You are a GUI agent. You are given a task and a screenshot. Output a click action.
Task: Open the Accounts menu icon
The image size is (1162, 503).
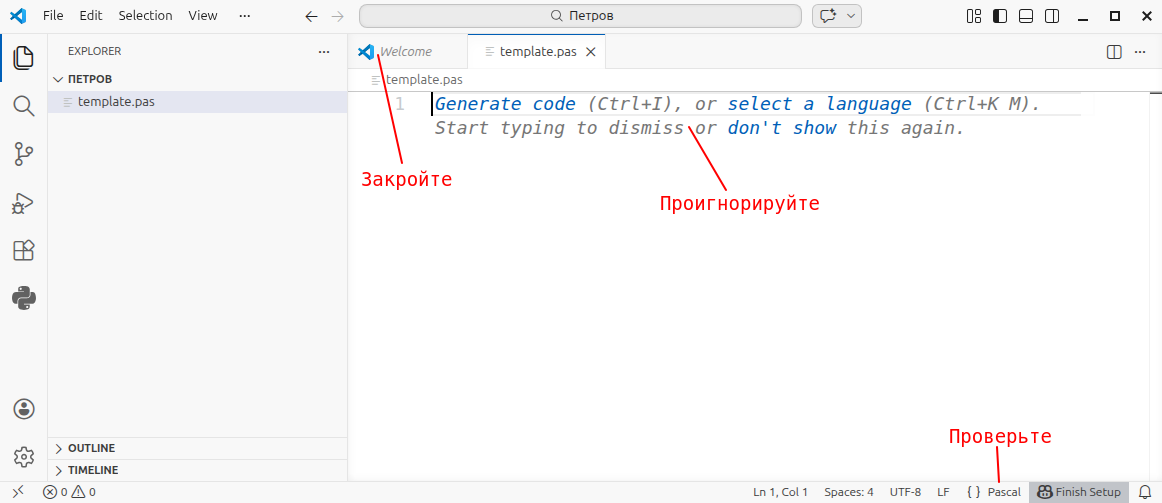[23, 409]
